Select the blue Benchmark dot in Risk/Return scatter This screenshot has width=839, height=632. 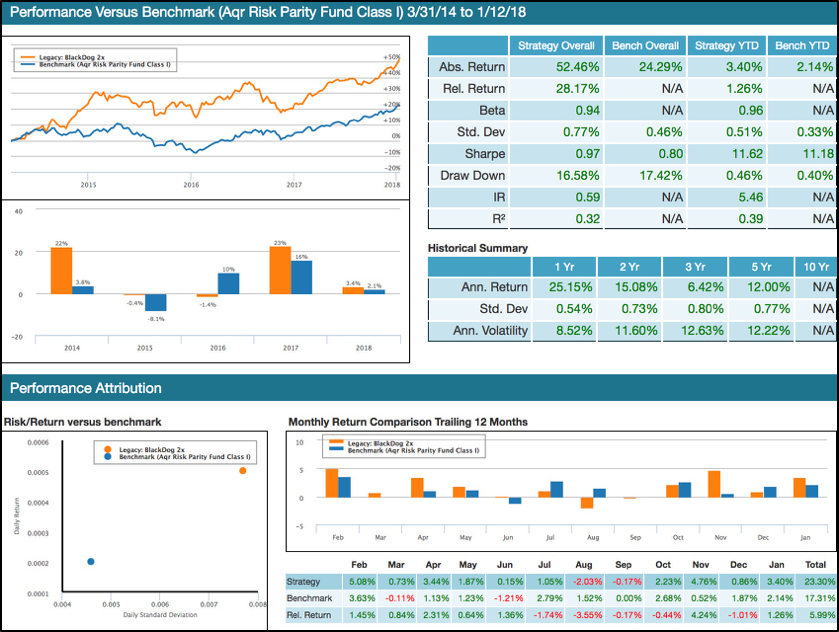(91, 561)
